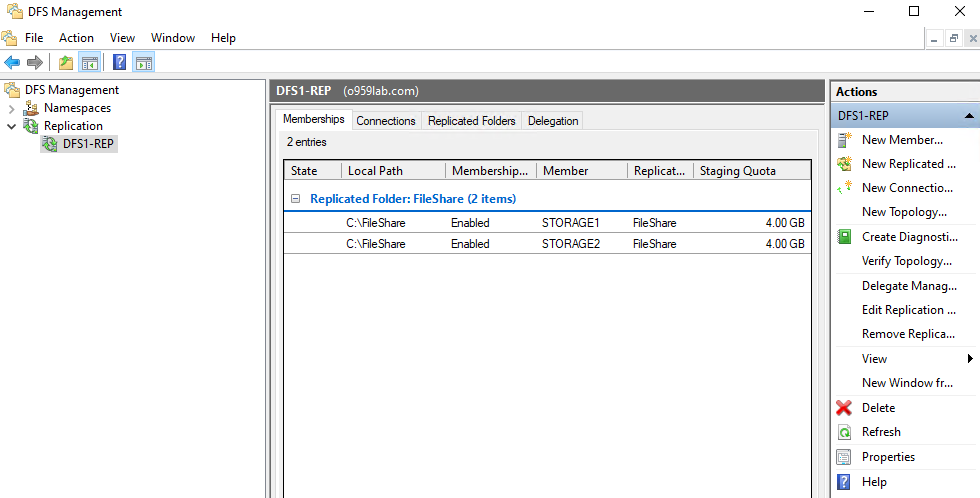The width and height of the screenshot is (980, 498).
Task: Sort by the Replicated Folder column header
Action: (660, 171)
